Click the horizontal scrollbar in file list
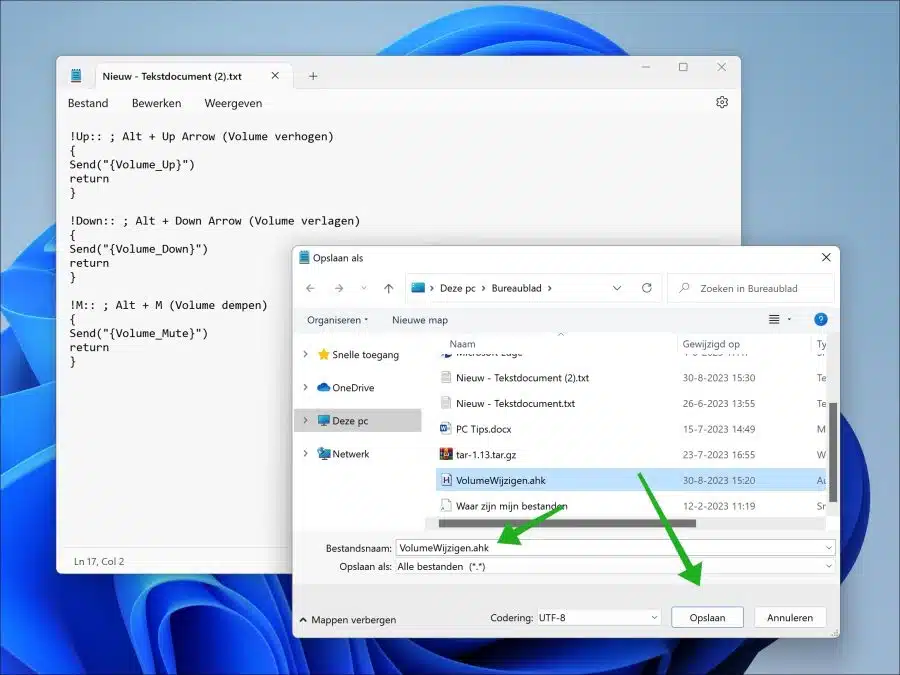Screen dimensions: 900x675 click(567, 523)
